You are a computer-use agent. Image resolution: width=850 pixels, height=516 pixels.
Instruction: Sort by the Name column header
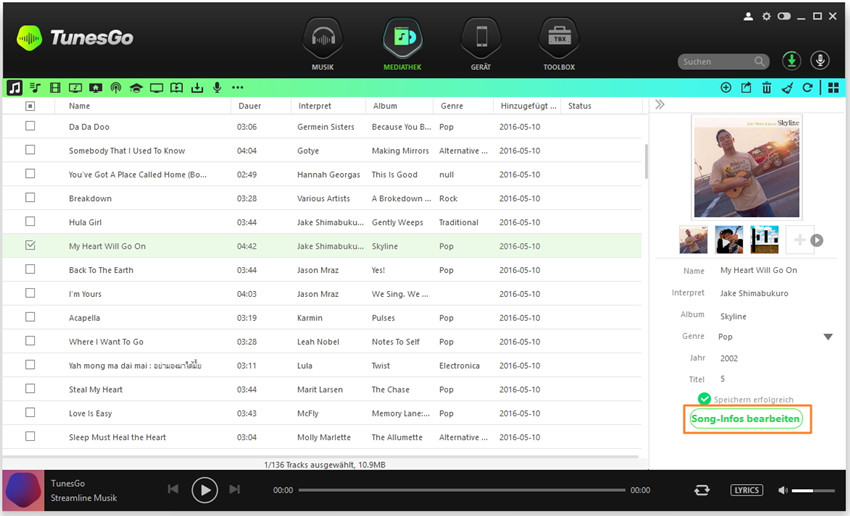click(79, 106)
